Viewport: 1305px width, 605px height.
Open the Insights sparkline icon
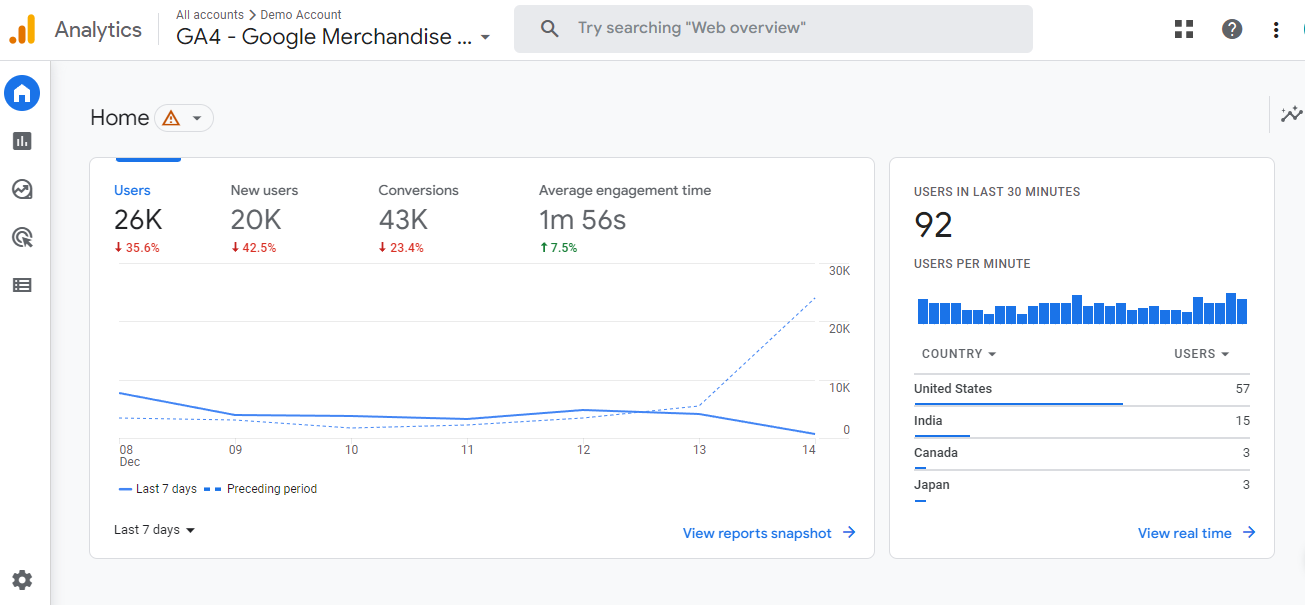coord(1291,114)
